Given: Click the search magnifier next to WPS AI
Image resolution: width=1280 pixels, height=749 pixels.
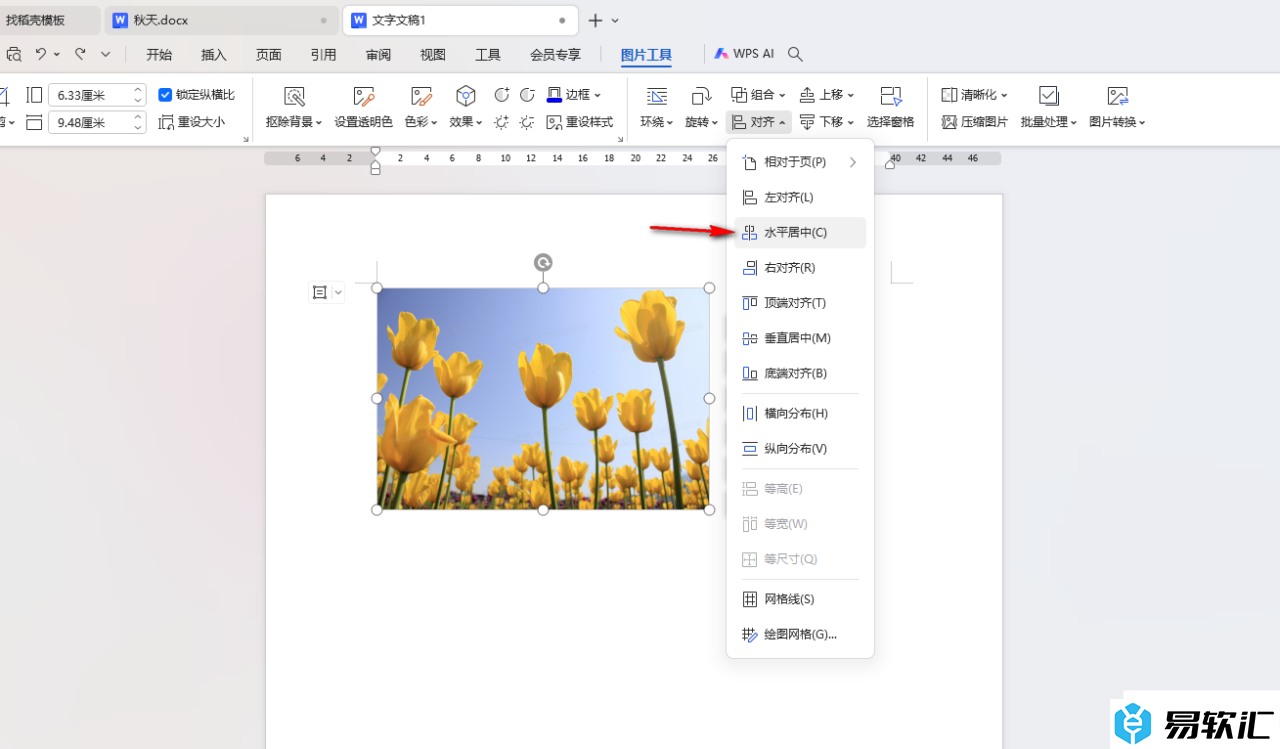Looking at the screenshot, I should coord(796,54).
